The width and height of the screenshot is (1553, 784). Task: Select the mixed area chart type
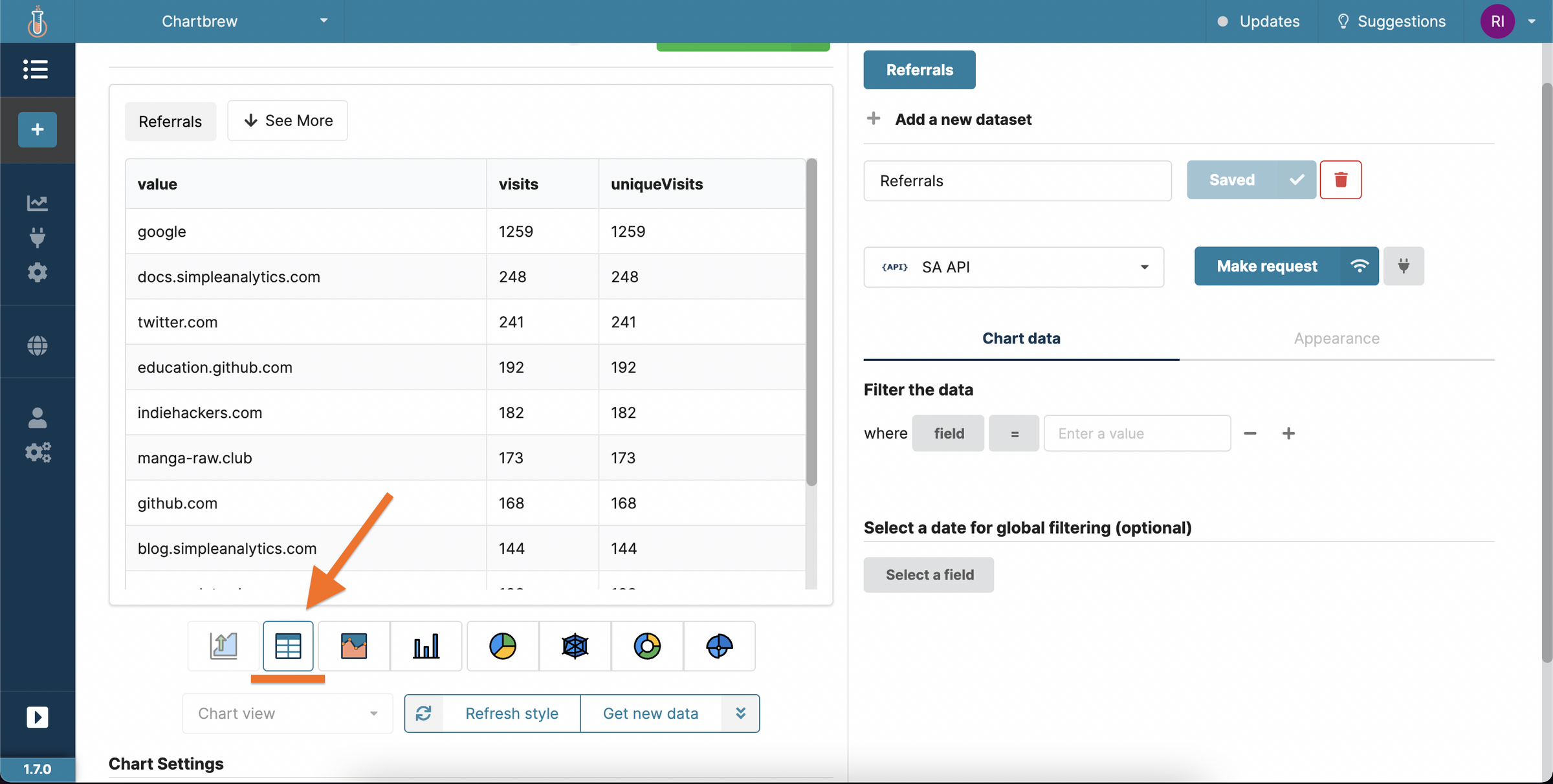point(353,646)
